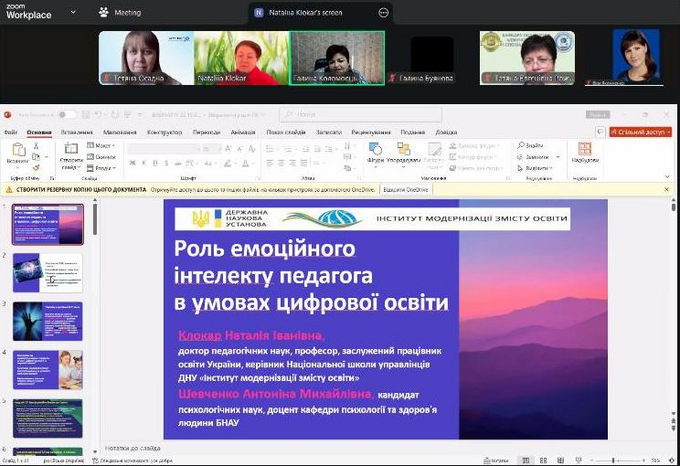Image resolution: width=680 pixels, height=466 pixels.
Task: Click the Zoom Meeting participants icon
Action: (104, 12)
